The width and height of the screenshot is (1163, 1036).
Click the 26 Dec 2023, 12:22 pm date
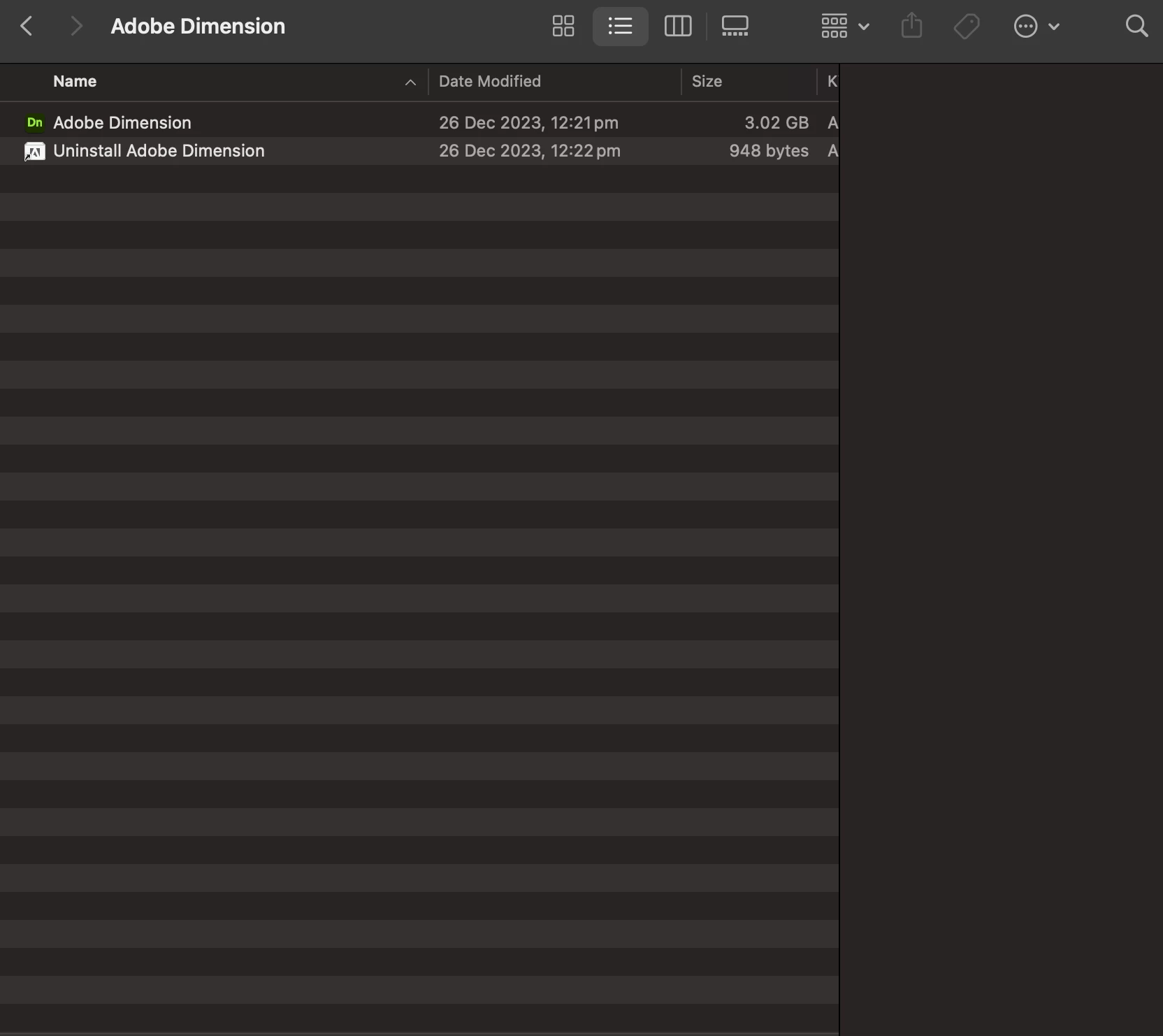(530, 151)
